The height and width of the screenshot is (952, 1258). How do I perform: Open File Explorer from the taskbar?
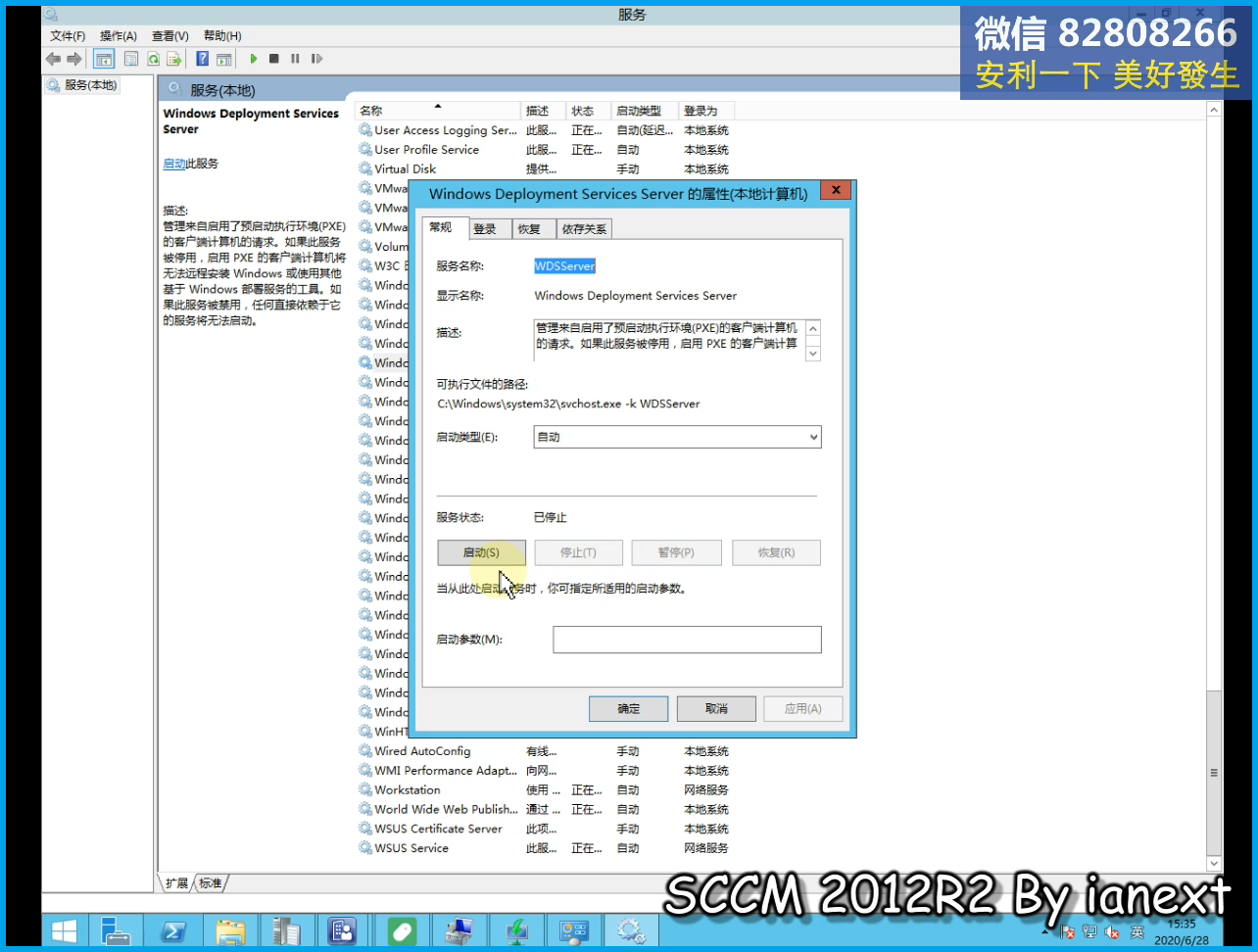coord(230,930)
